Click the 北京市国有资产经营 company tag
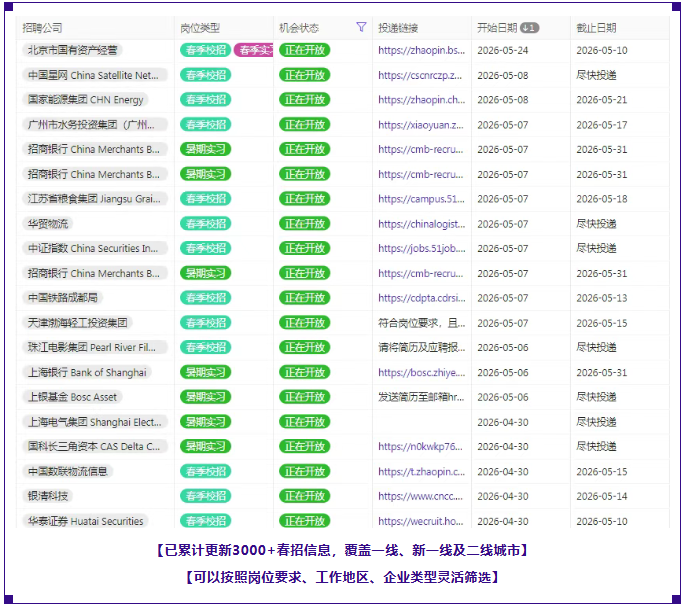The image size is (685, 607). coord(73,50)
